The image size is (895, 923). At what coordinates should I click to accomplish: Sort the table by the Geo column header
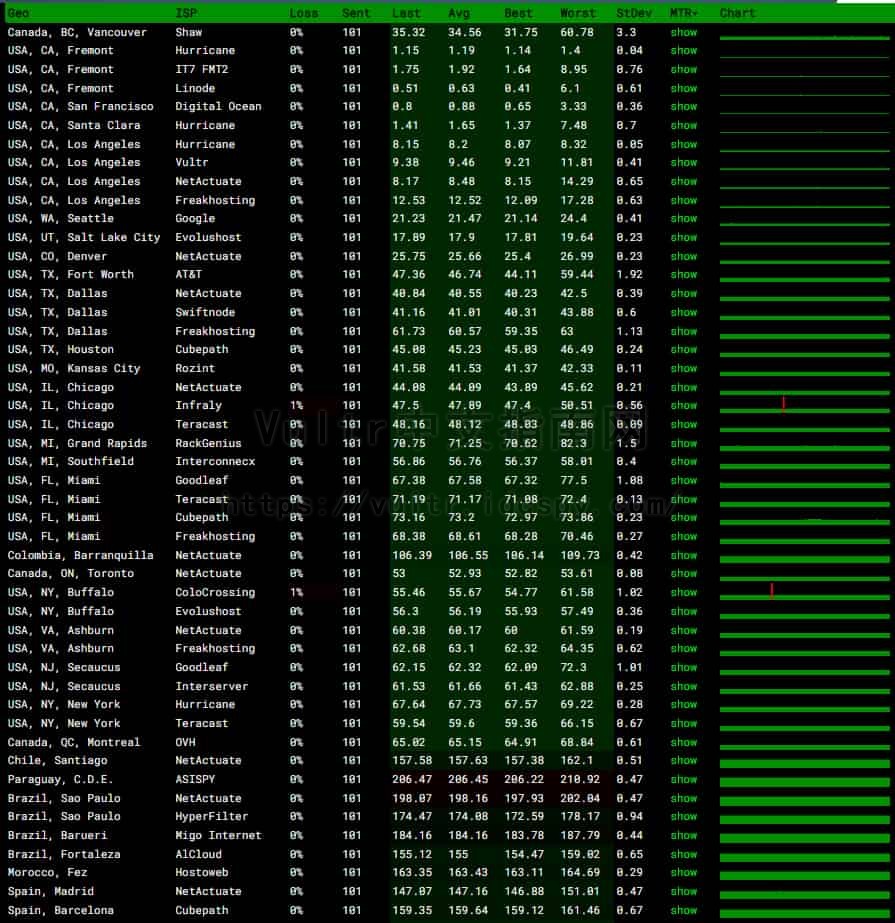click(18, 13)
